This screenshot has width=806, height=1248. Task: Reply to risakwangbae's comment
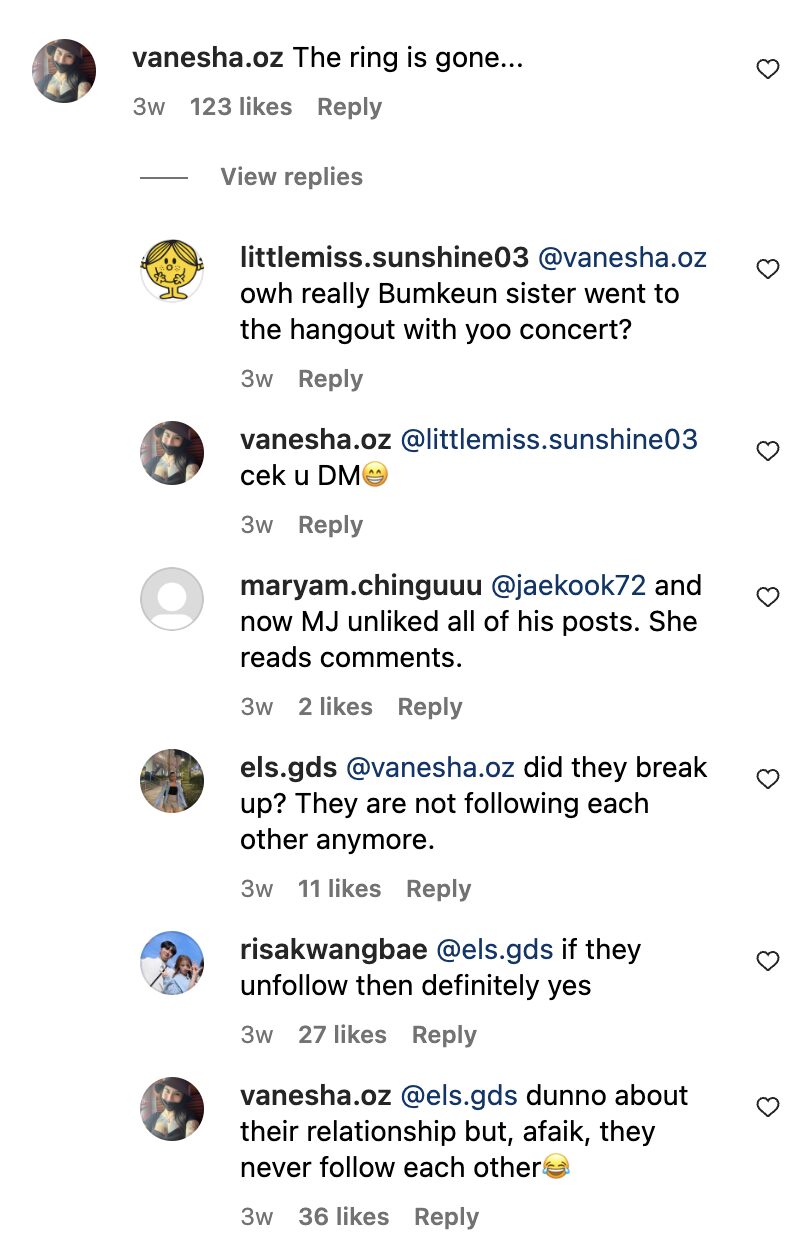click(x=444, y=1035)
